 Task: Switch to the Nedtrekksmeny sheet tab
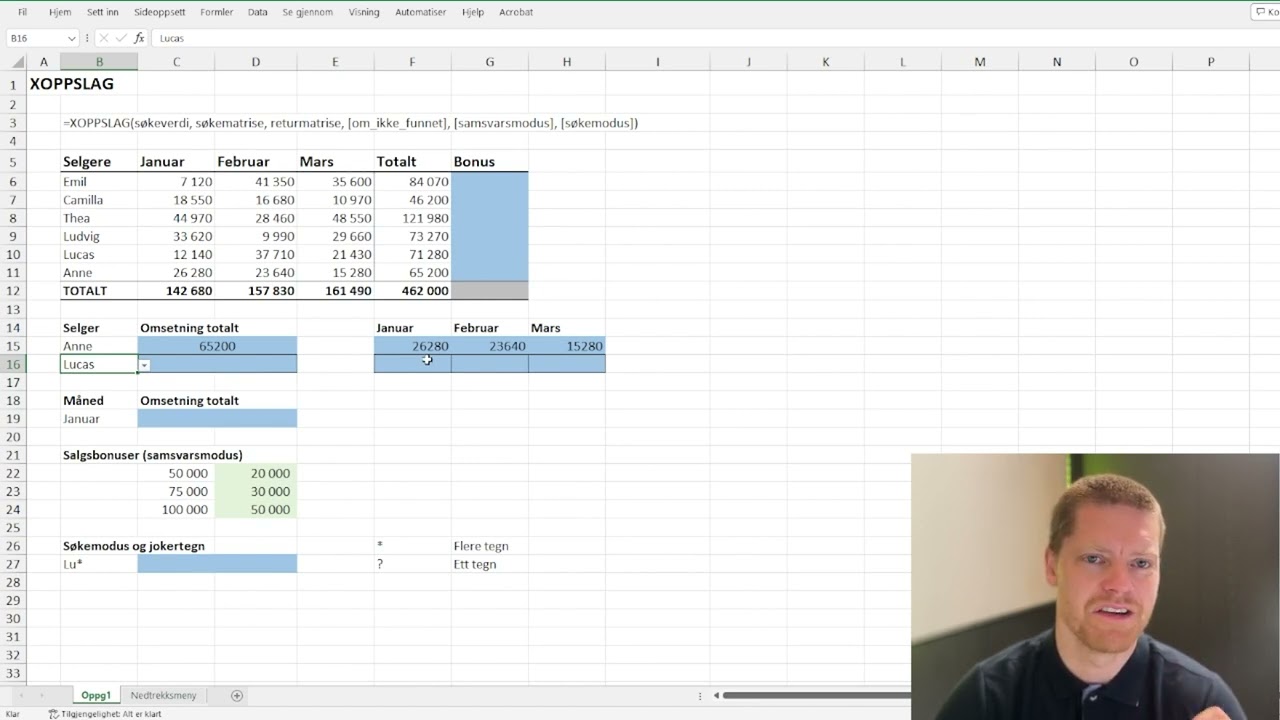click(163, 695)
